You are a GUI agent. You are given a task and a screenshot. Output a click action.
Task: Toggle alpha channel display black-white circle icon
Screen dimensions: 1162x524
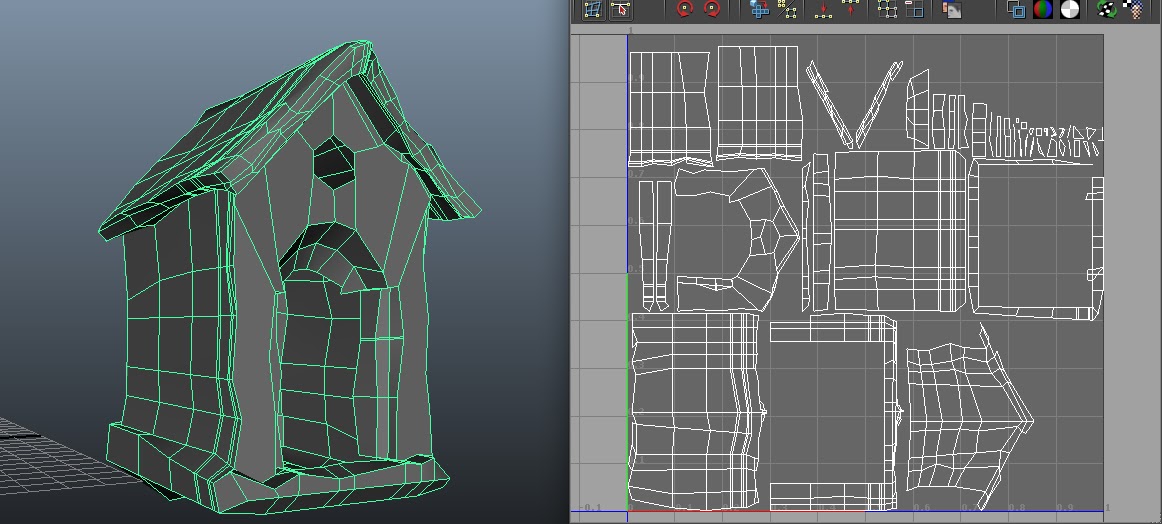pyautogui.click(x=1070, y=9)
